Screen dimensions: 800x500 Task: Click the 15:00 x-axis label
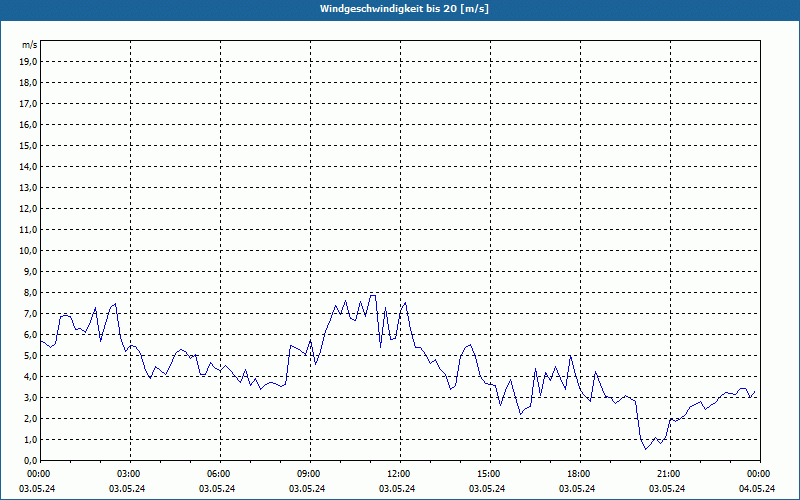pos(490,474)
